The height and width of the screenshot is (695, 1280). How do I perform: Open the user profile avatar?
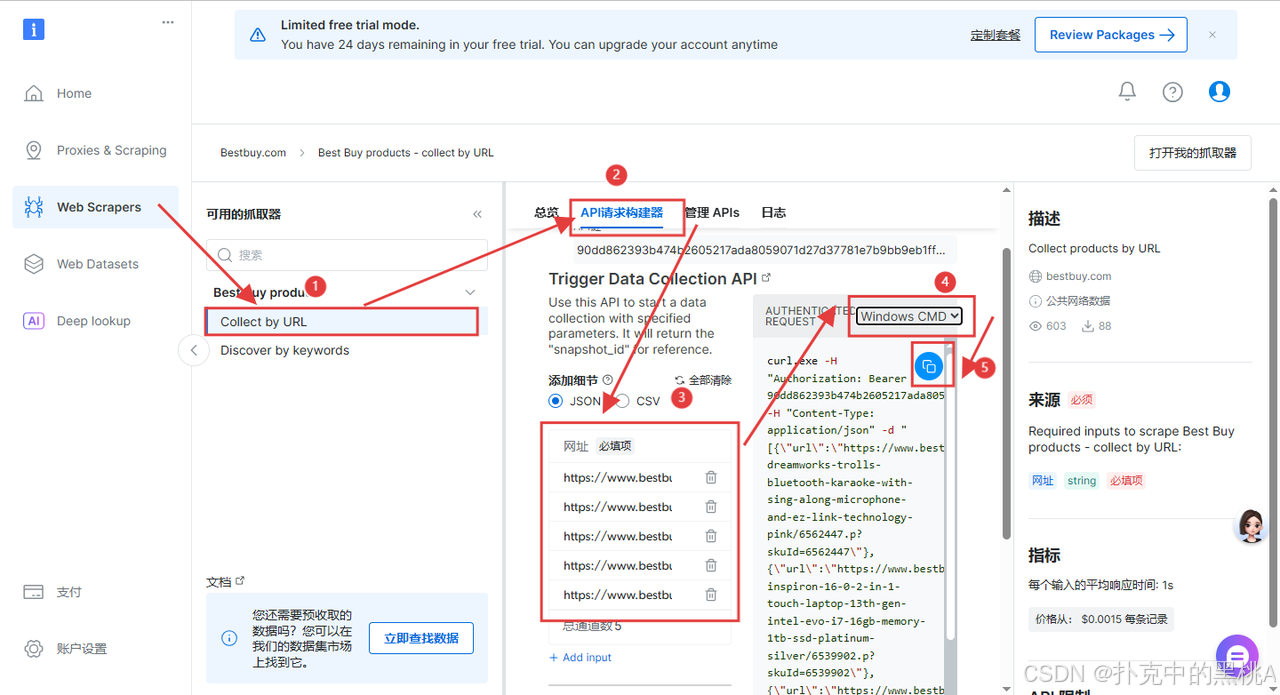click(1219, 91)
